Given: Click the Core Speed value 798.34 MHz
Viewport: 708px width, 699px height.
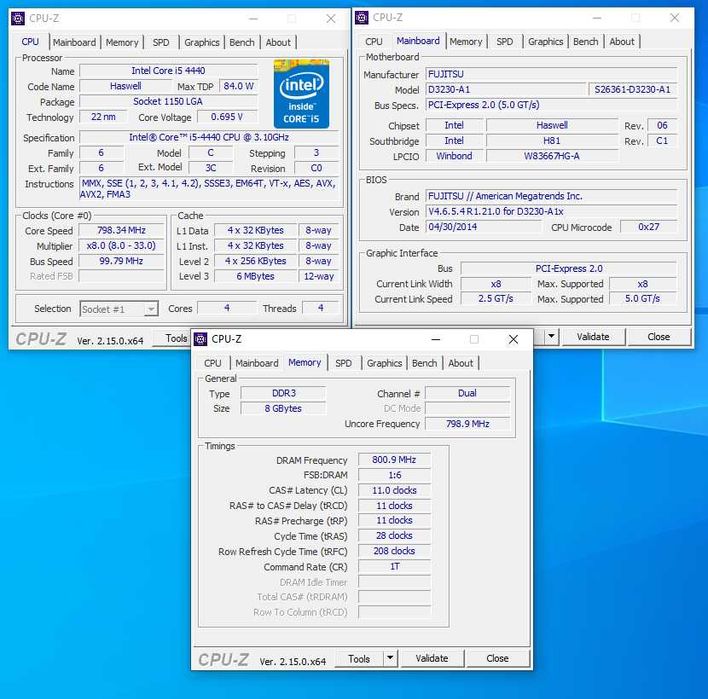Looking at the screenshot, I should coord(121,230).
